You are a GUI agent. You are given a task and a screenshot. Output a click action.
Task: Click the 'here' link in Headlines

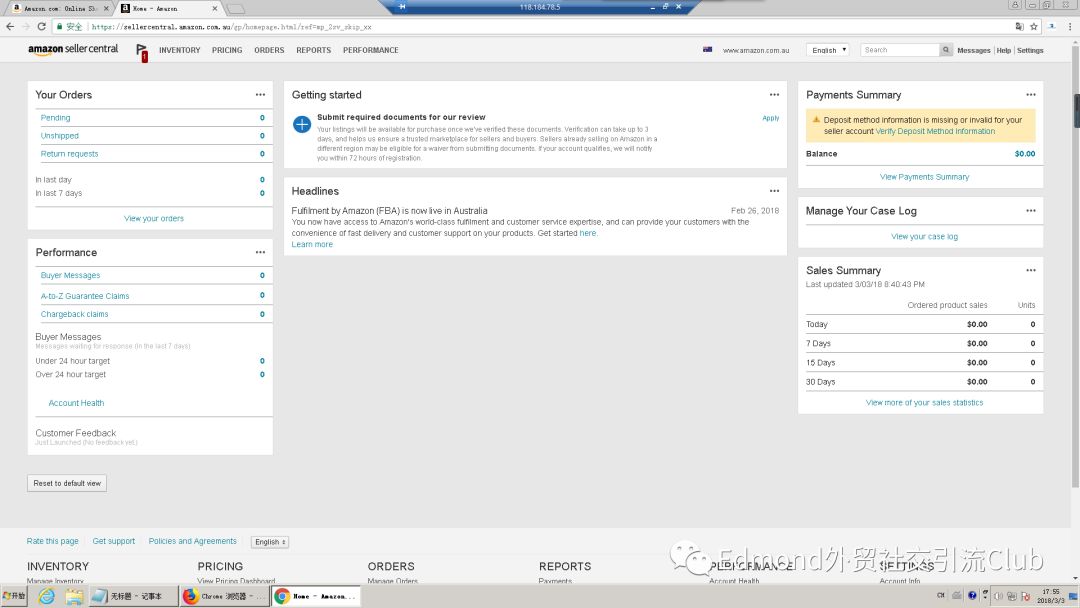click(x=588, y=233)
